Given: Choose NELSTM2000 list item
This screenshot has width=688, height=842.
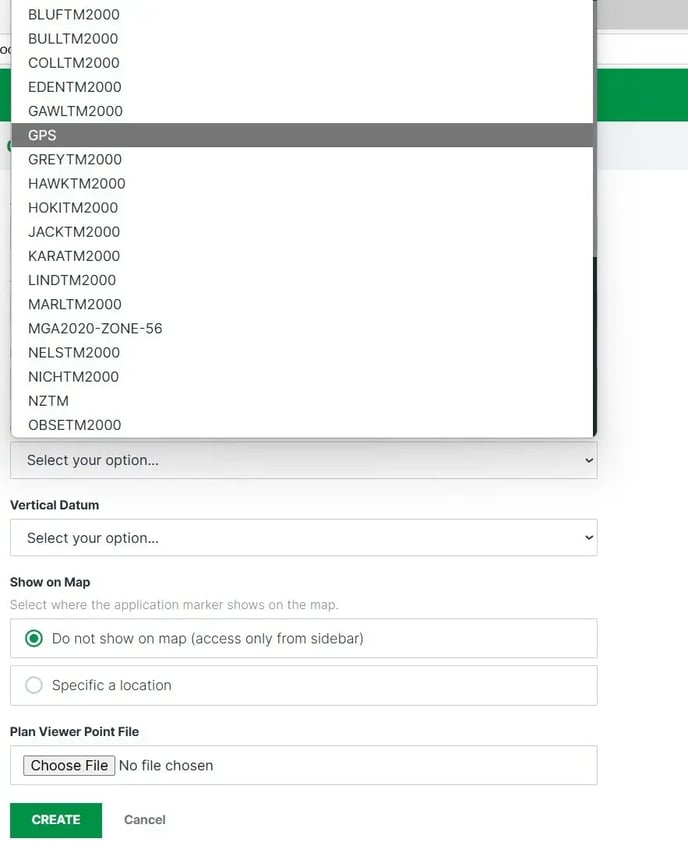Looking at the screenshot, I should [74, 352].
